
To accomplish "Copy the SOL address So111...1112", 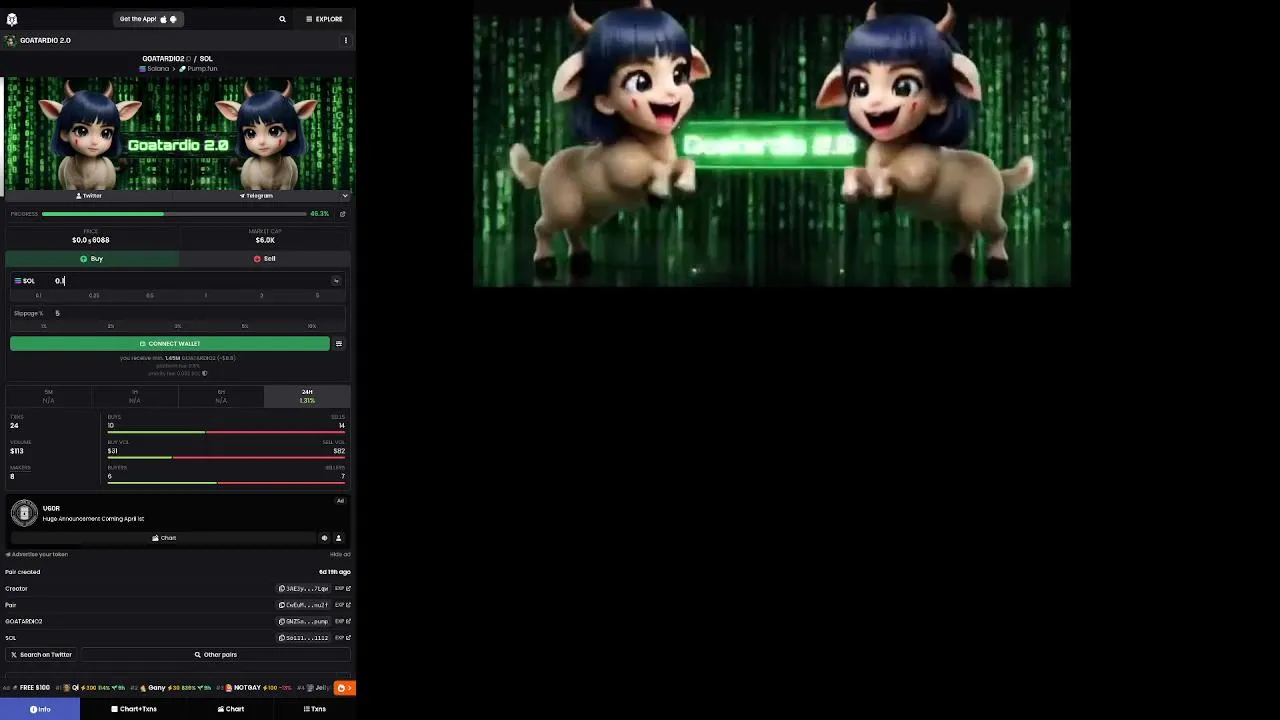I will (x=304, y=638).
